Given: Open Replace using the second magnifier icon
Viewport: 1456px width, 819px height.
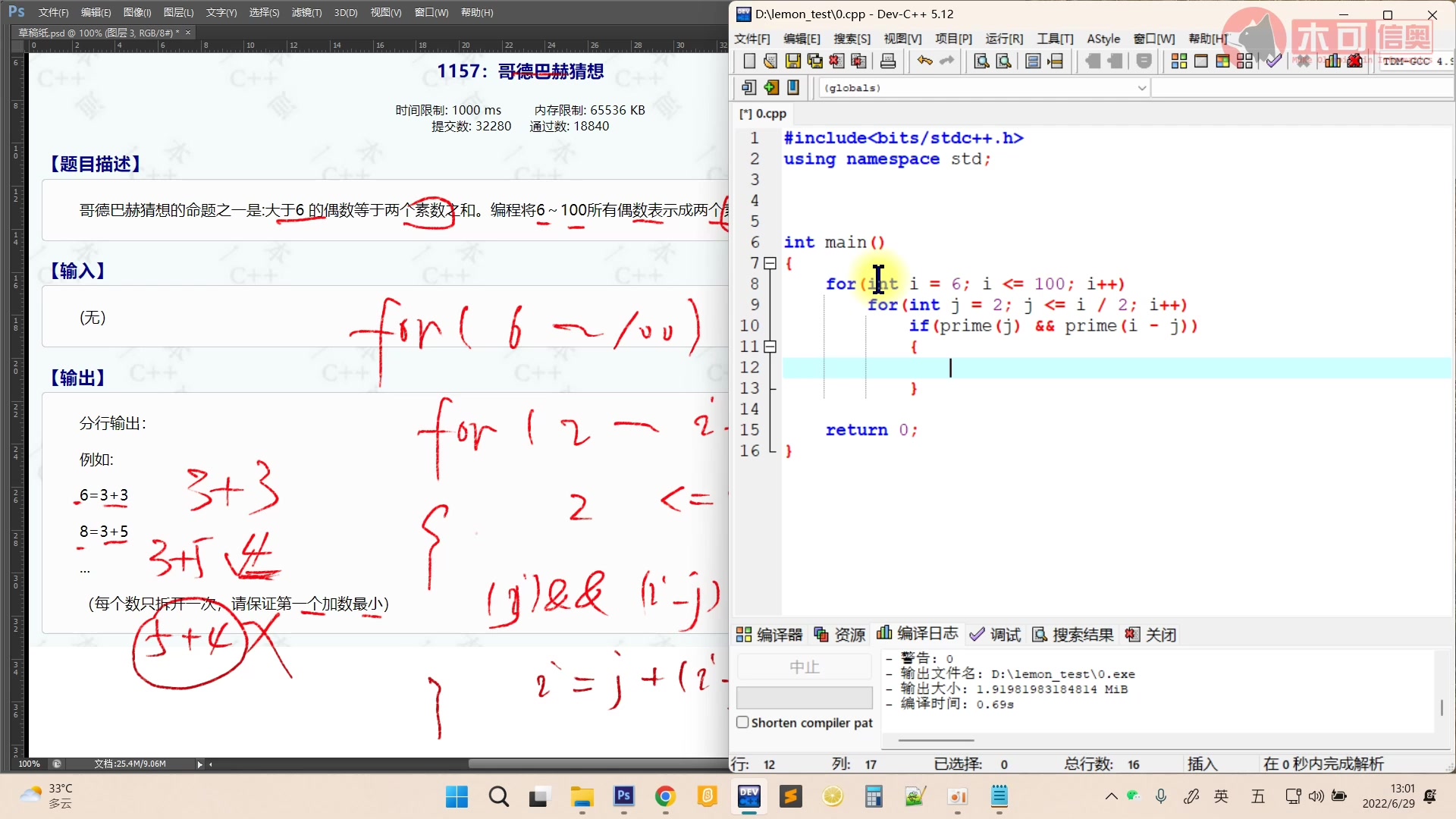Looking at the screenshot, I should [x=1003, y=61].
